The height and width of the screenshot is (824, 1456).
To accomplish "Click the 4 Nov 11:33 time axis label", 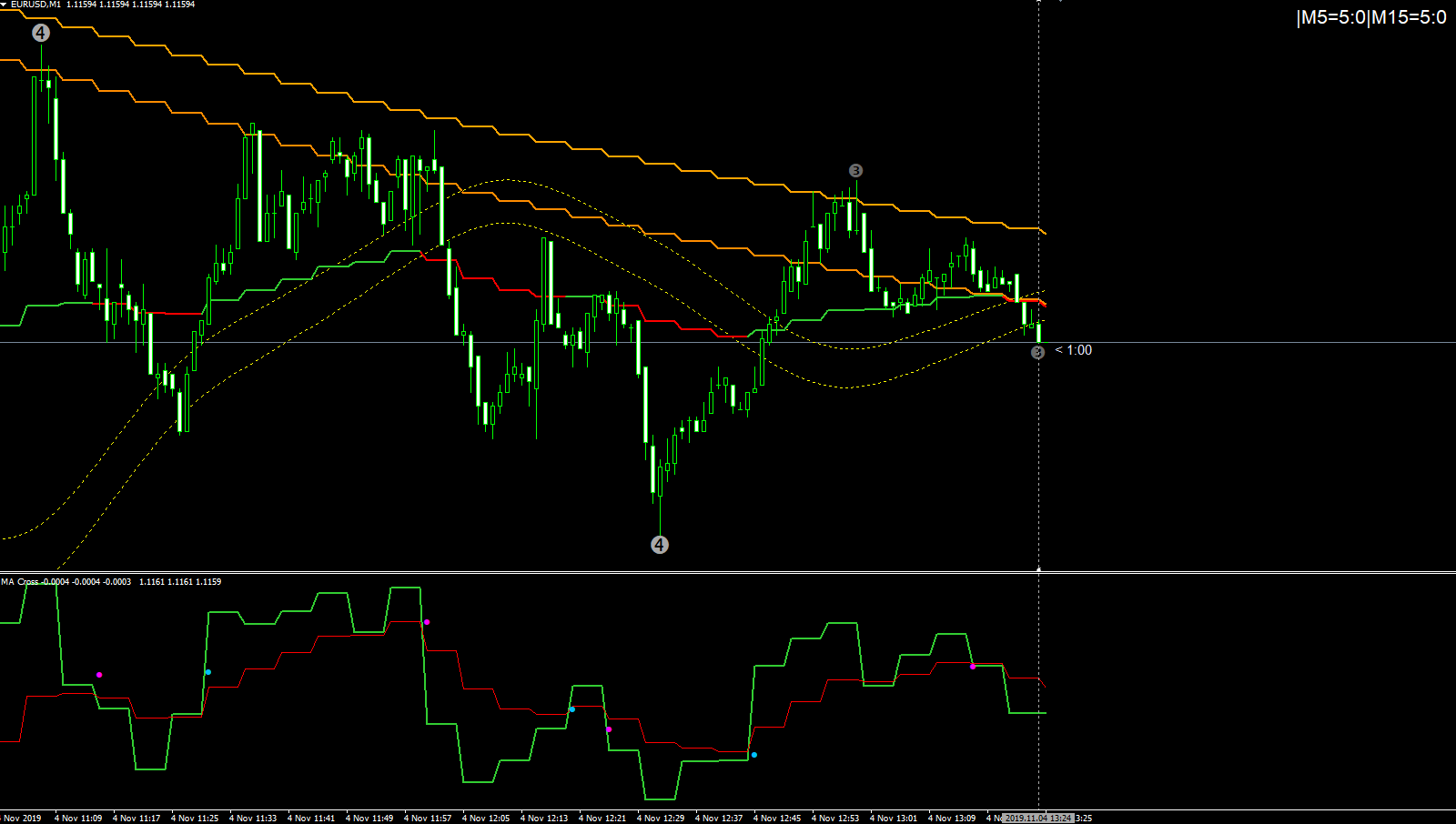I will [x=253, y=819].
